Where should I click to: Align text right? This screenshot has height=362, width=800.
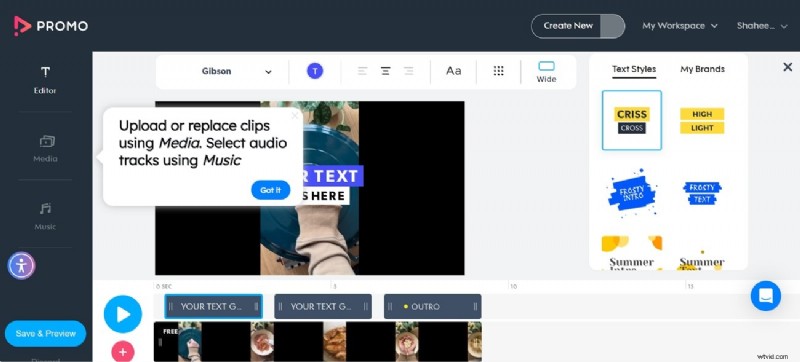tap(409, 71)
